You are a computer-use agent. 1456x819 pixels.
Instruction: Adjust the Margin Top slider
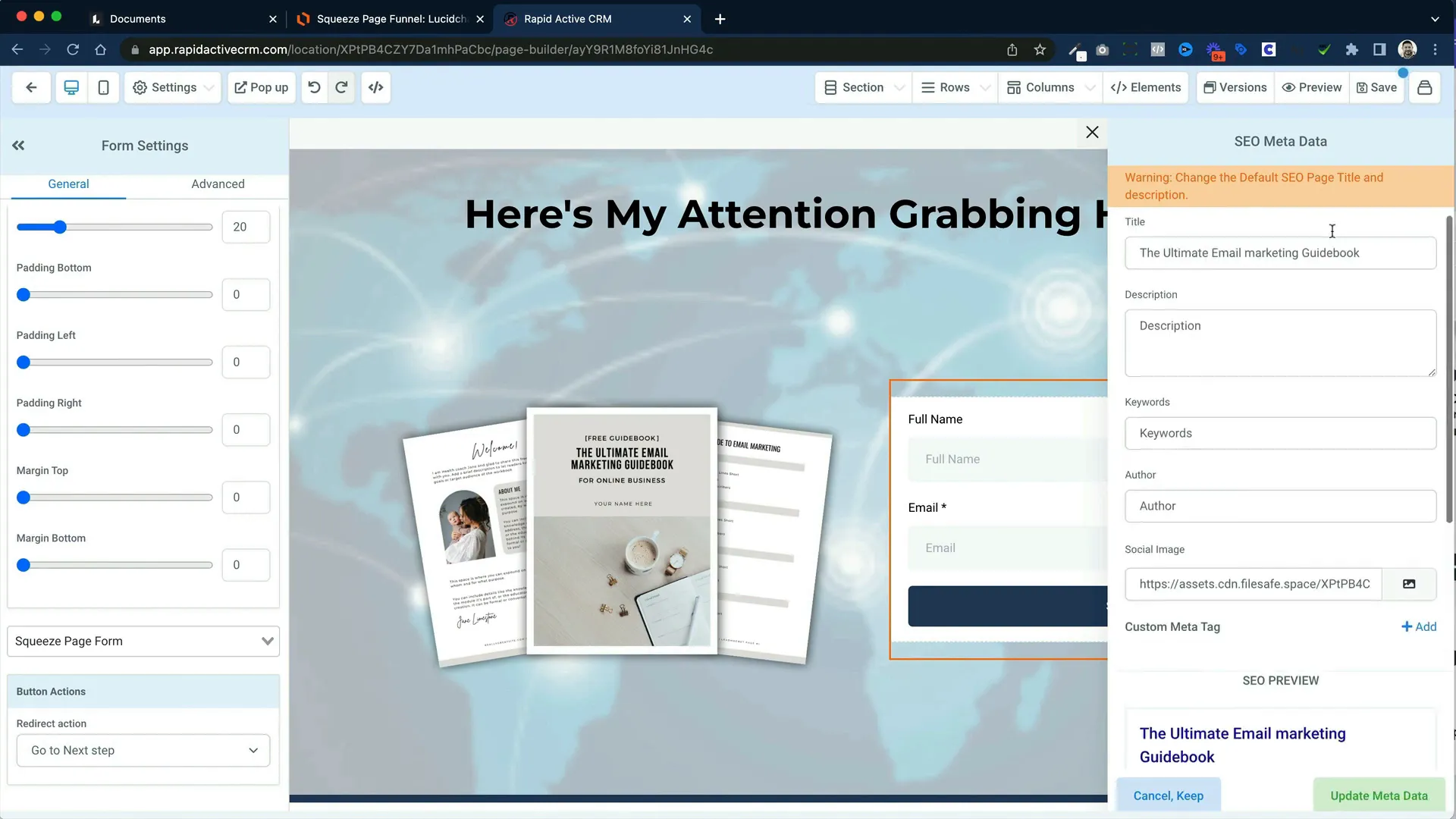pos(115,497)
